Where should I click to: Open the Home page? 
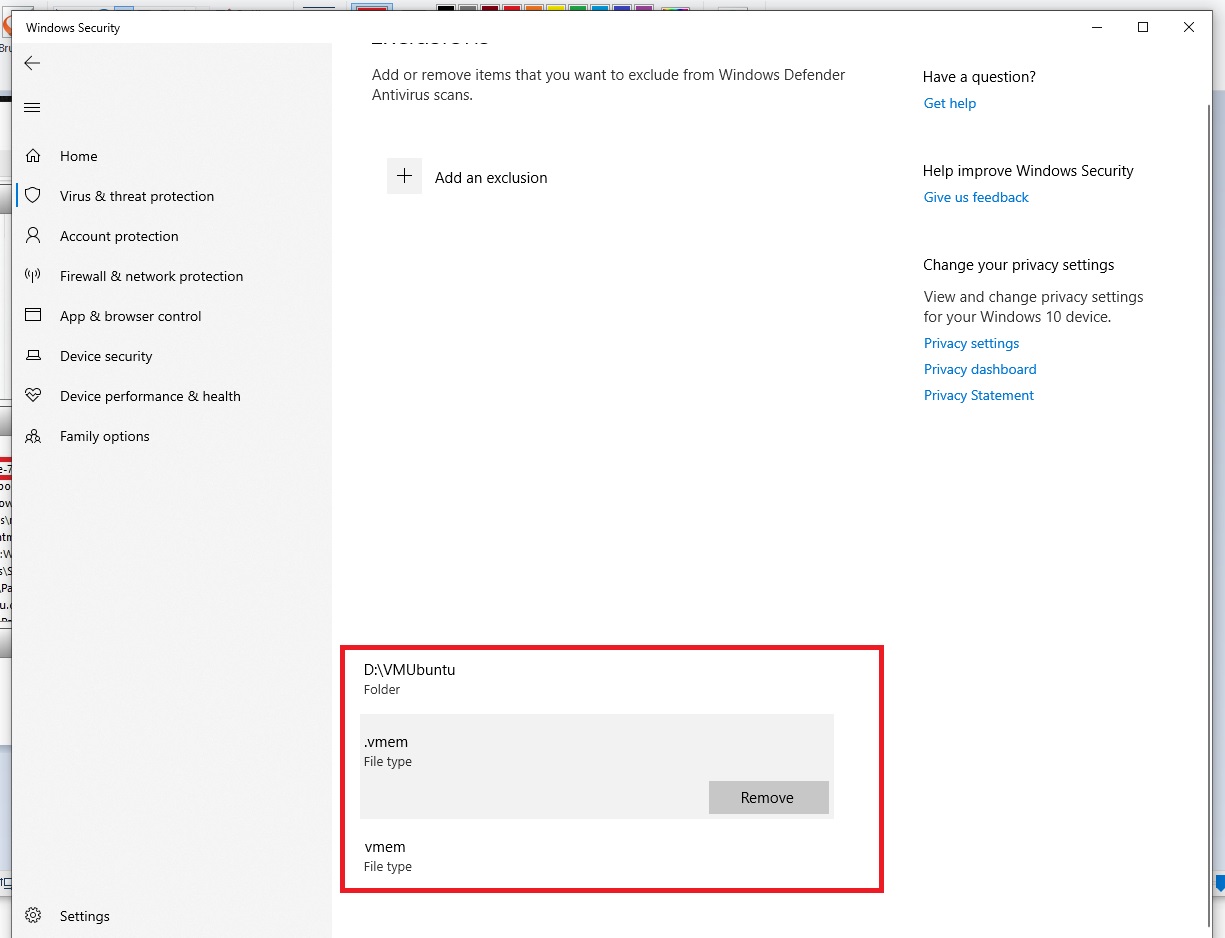click(79, 156)
